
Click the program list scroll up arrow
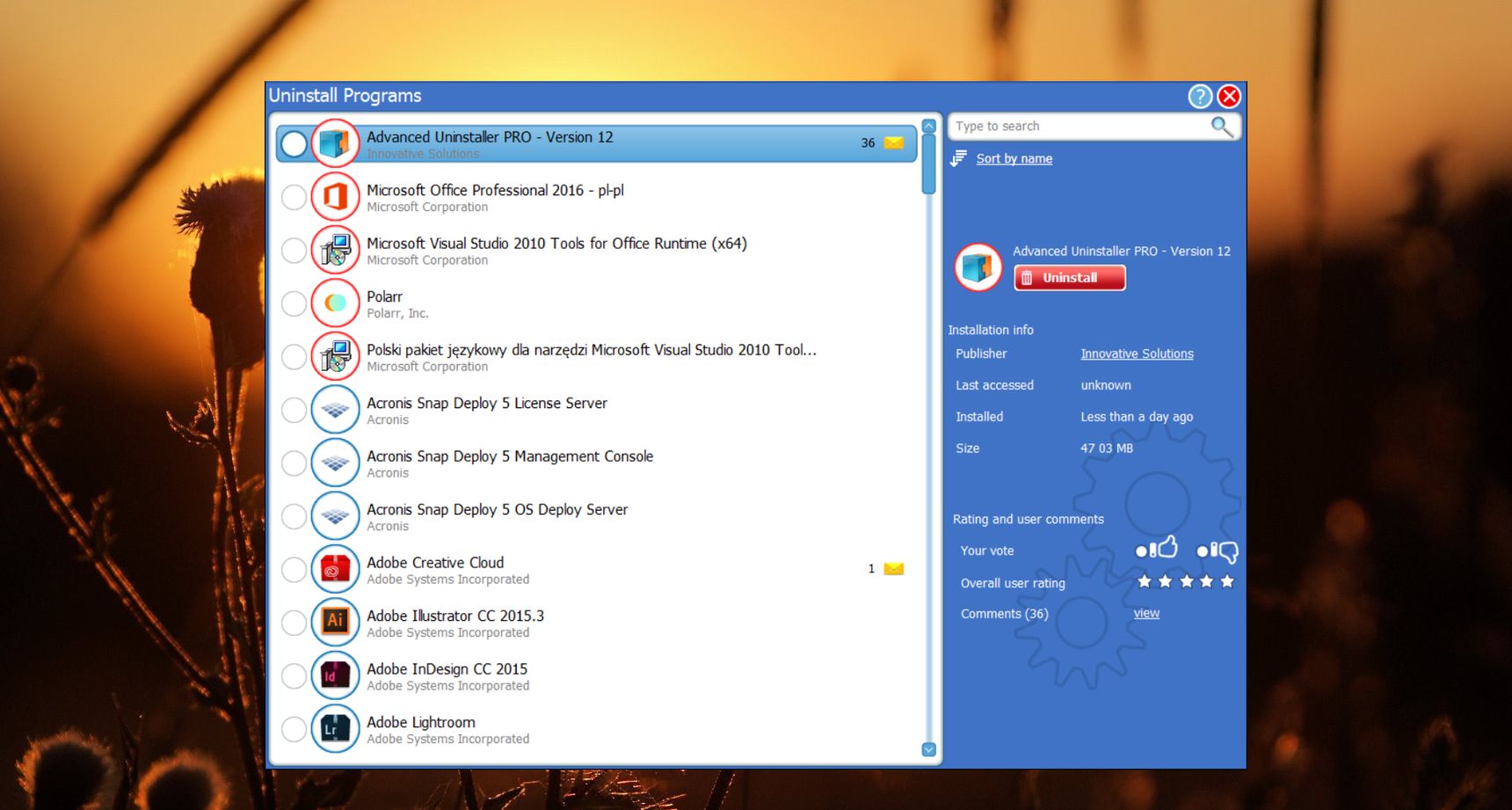coord(928,127)
